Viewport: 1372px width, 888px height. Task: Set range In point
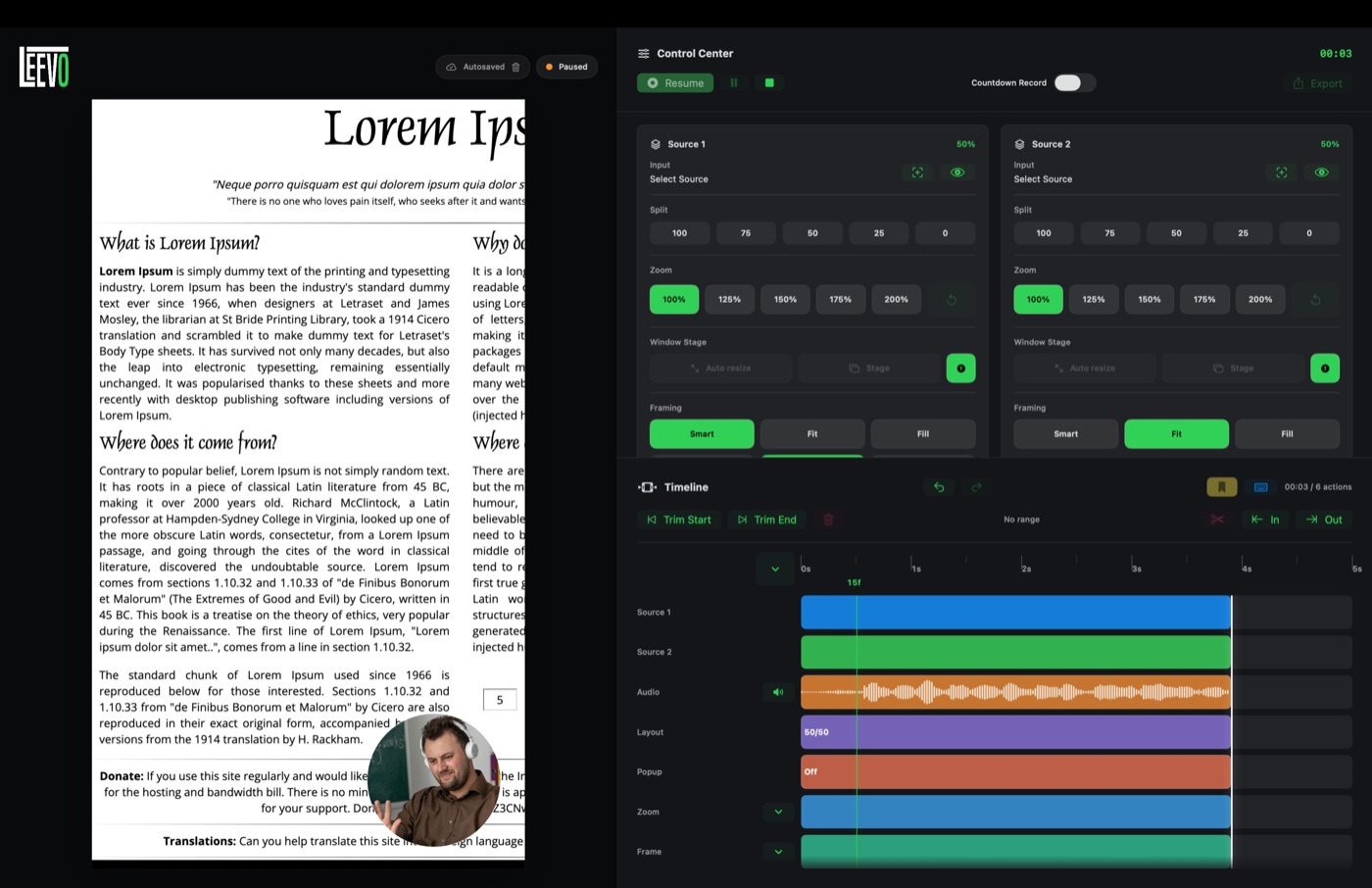point(1265,519)
